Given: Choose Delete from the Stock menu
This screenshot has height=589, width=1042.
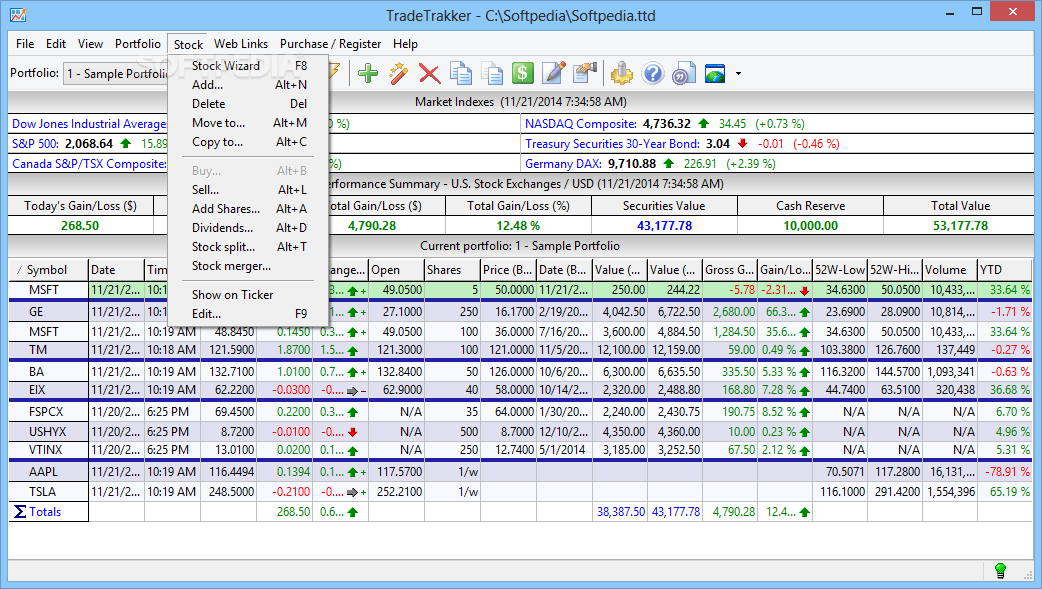Looking at the screenshot, I should [249, 104].
